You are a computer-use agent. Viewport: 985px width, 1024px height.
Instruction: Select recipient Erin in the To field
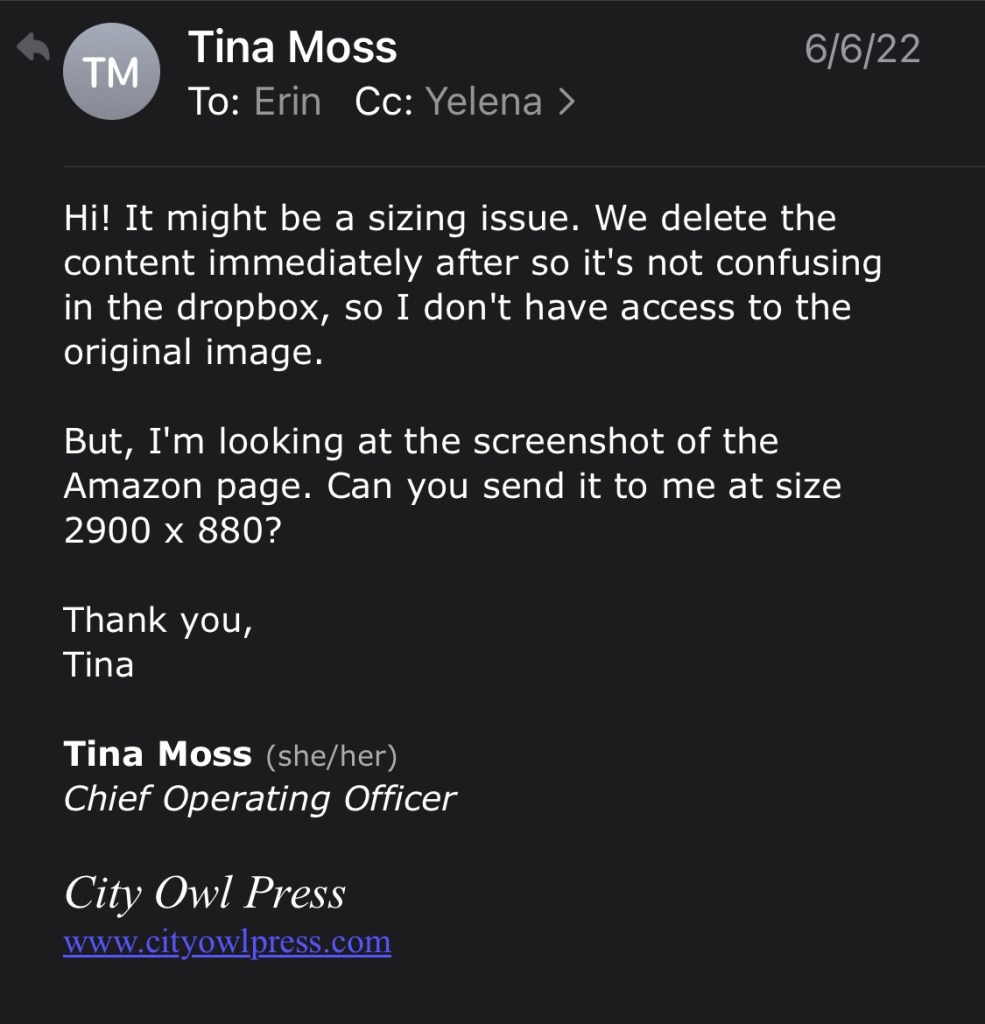[x=287, y=101]
